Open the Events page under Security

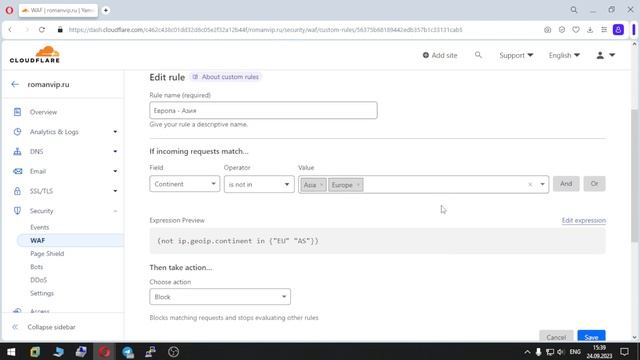40,227
